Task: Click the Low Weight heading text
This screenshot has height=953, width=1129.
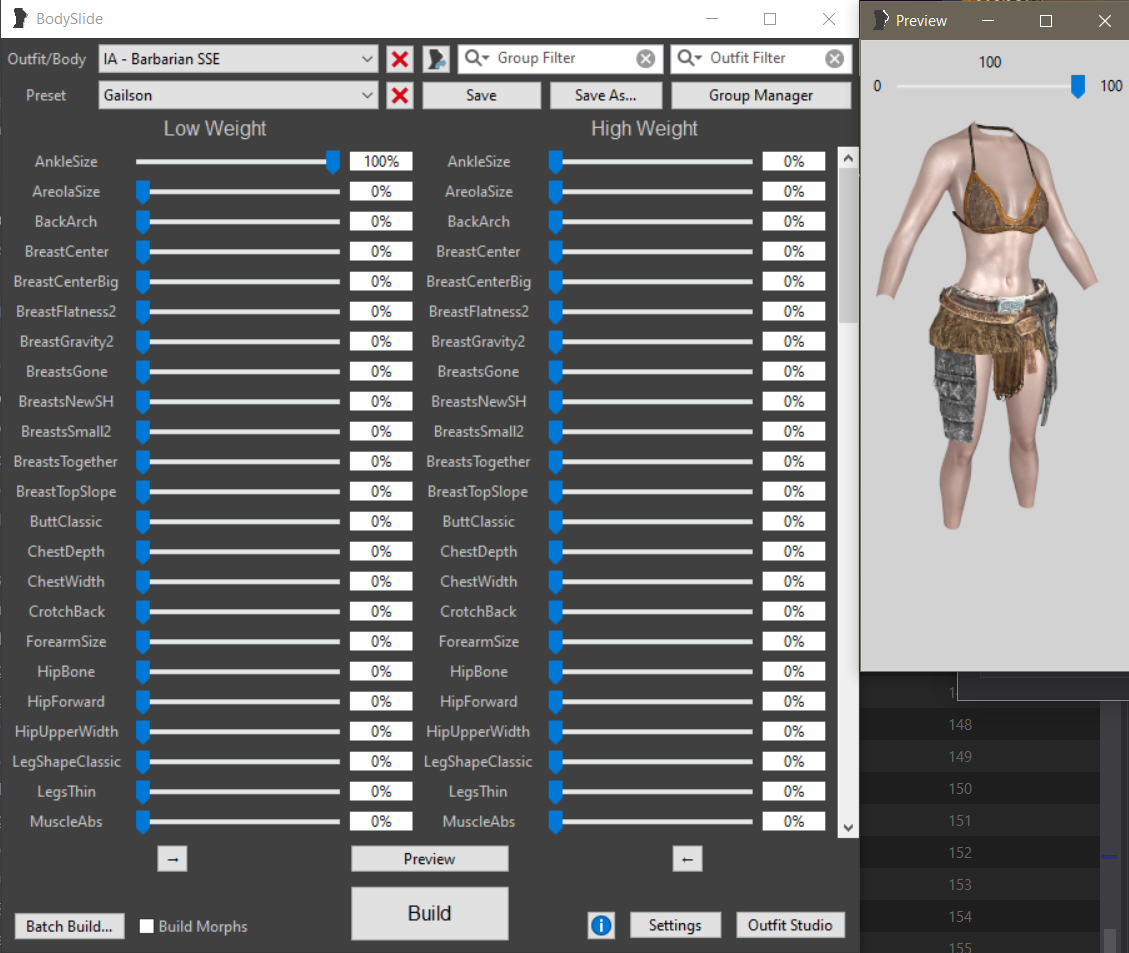Action: 215,129
